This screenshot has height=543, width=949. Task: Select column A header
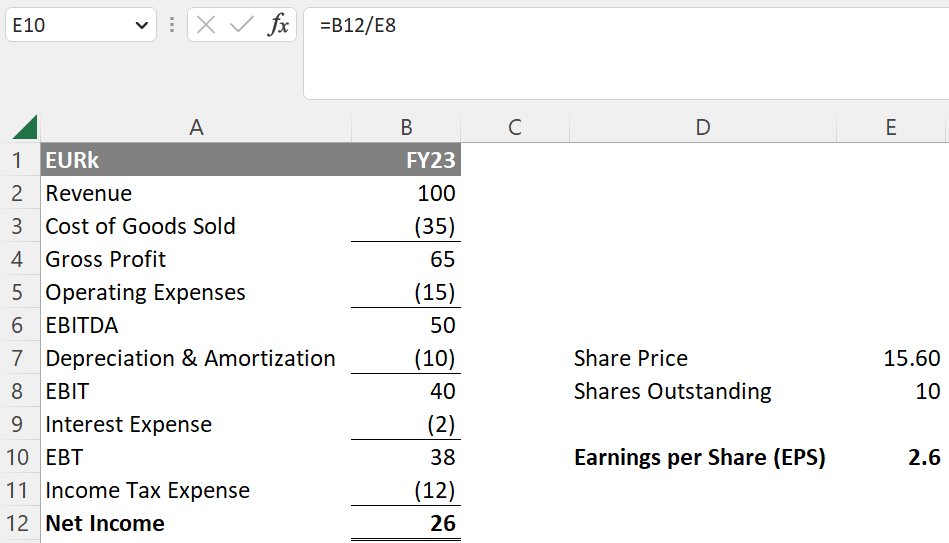tap(196, 127)
